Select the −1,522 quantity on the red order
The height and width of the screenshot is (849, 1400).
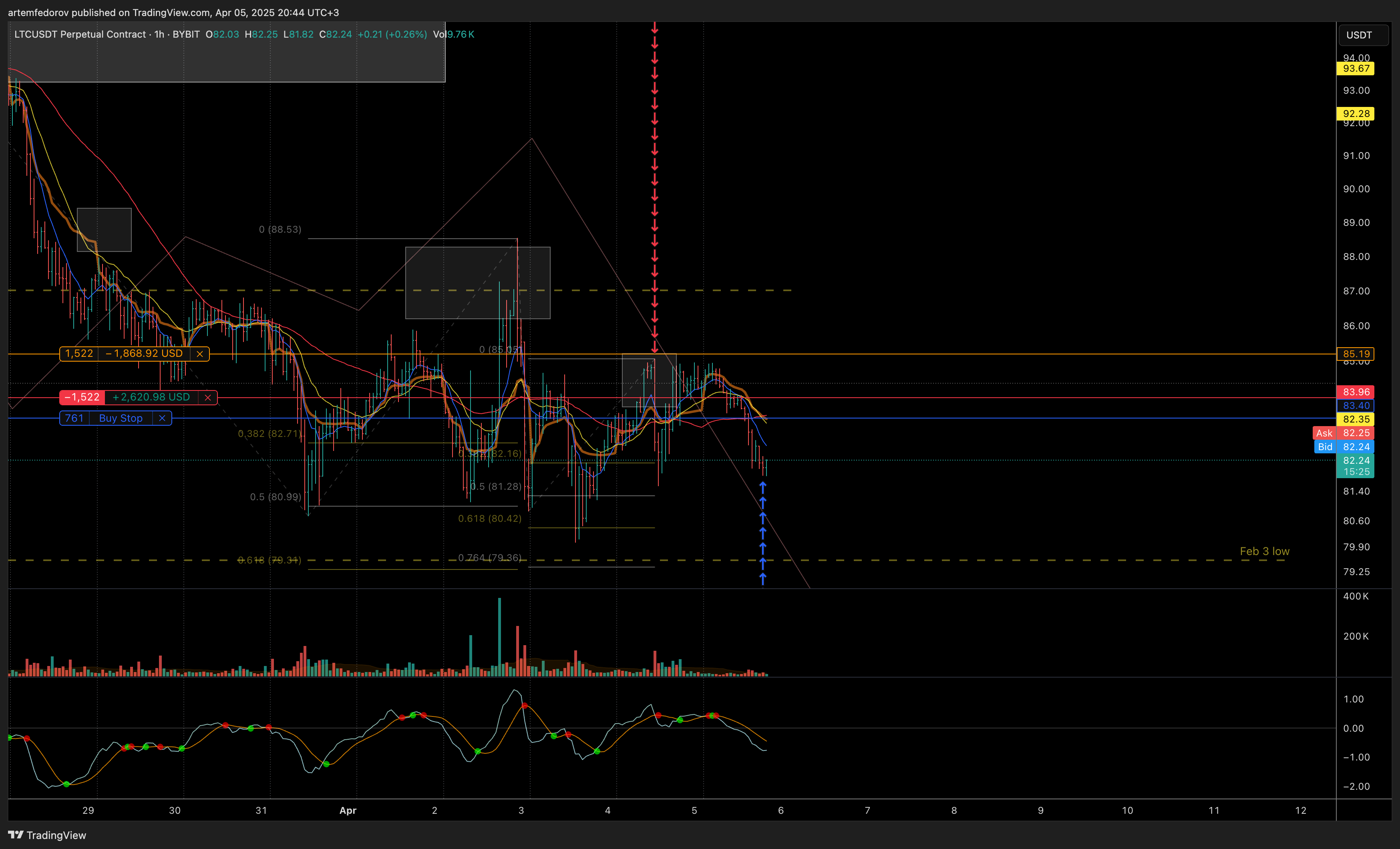[x=82, y=397]
